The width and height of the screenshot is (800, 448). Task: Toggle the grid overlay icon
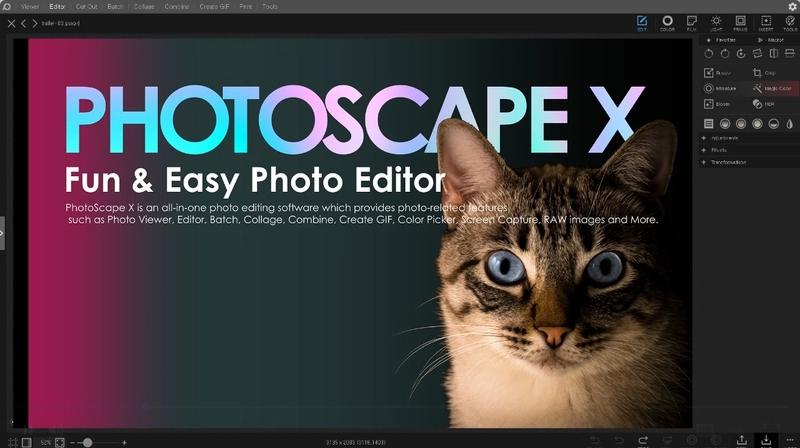point(13,442)
